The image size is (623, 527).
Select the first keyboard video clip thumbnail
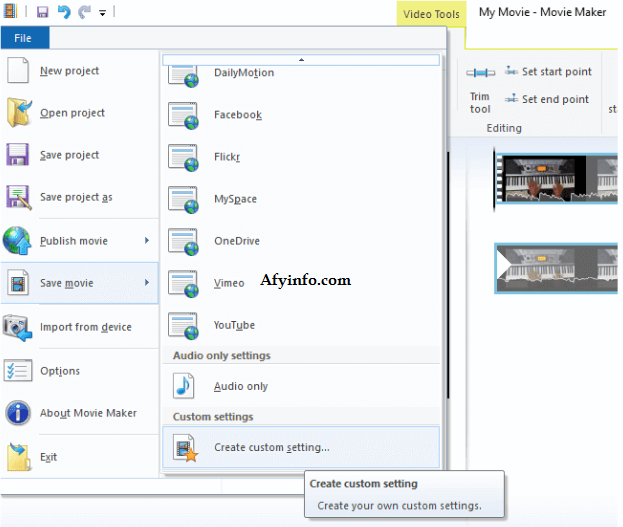click(556, 179)
